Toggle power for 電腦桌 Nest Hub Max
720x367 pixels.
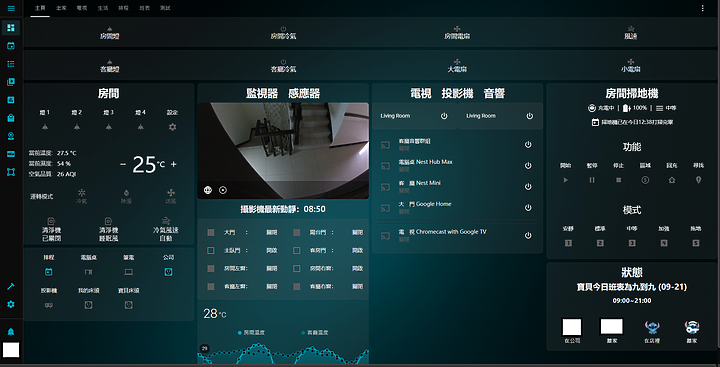pos(528,165)
